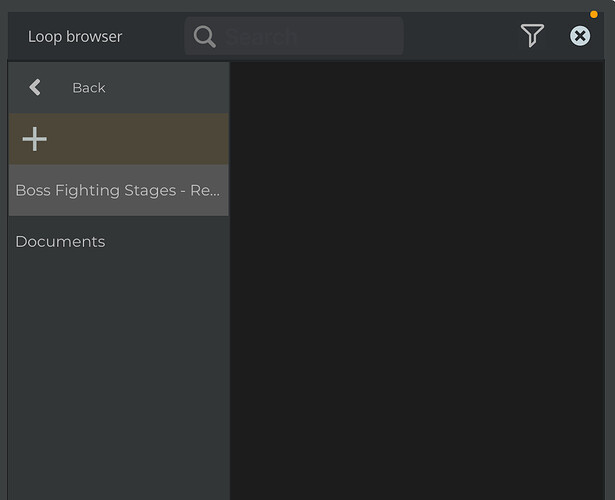Click the divider between sidebar and content pane
The height and width of the screenshot is (500, 615).
point(230,300)
